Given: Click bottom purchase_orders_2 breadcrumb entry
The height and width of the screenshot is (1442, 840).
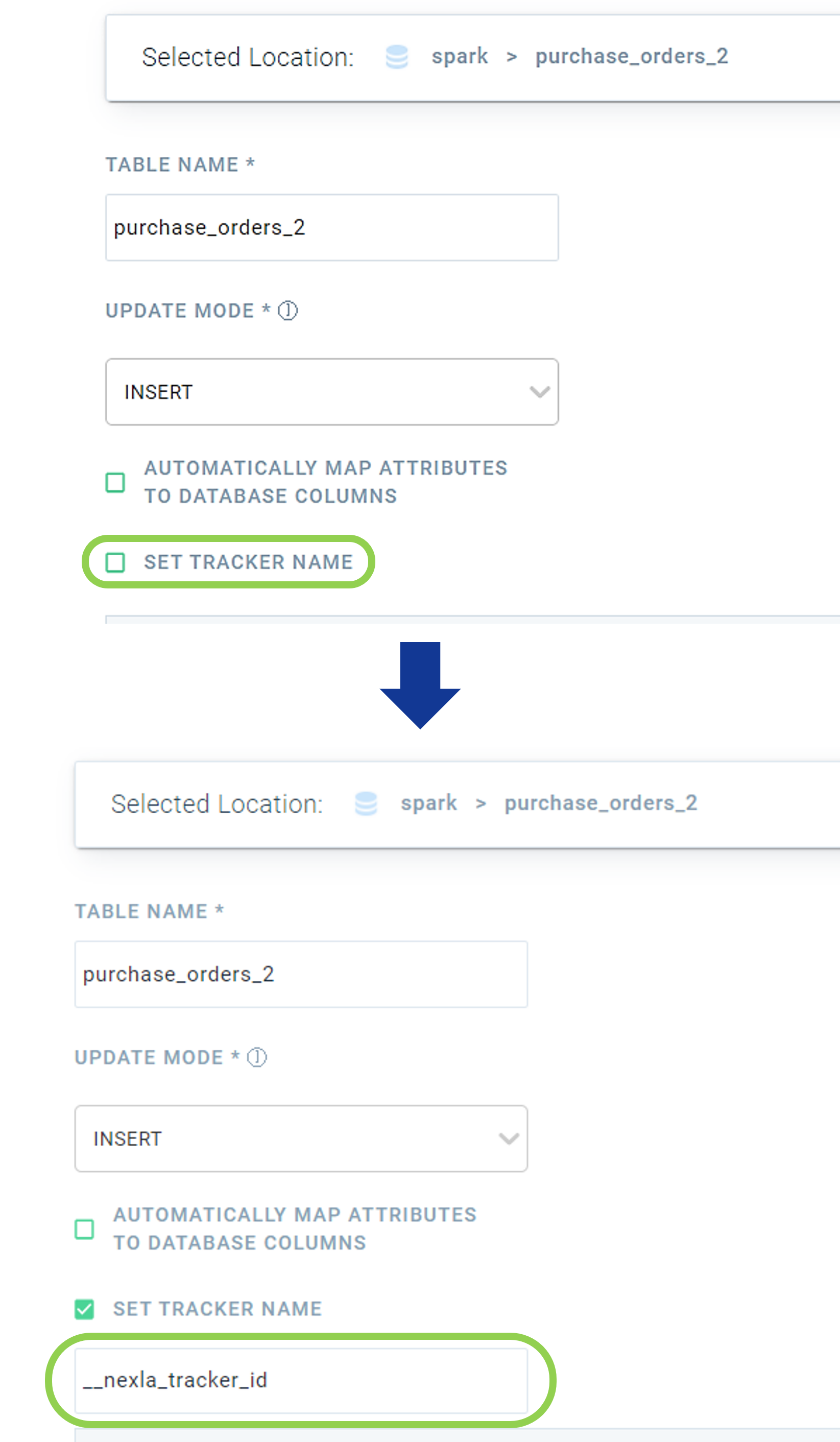Looking at the screenshot, I should [x=601, y=803].
